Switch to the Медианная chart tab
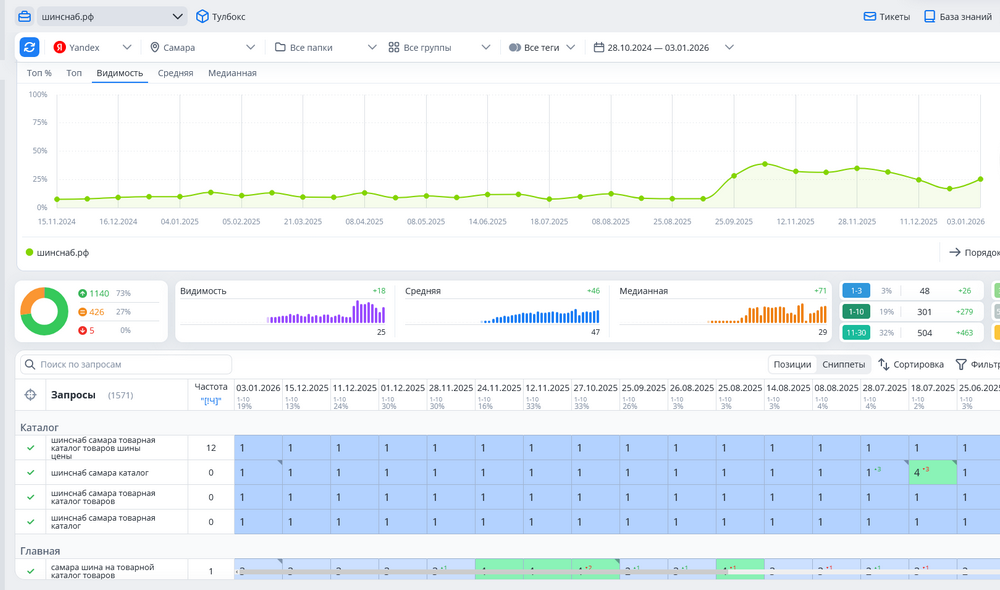This screenshot has height=590, width=1000. coord(232,73)
